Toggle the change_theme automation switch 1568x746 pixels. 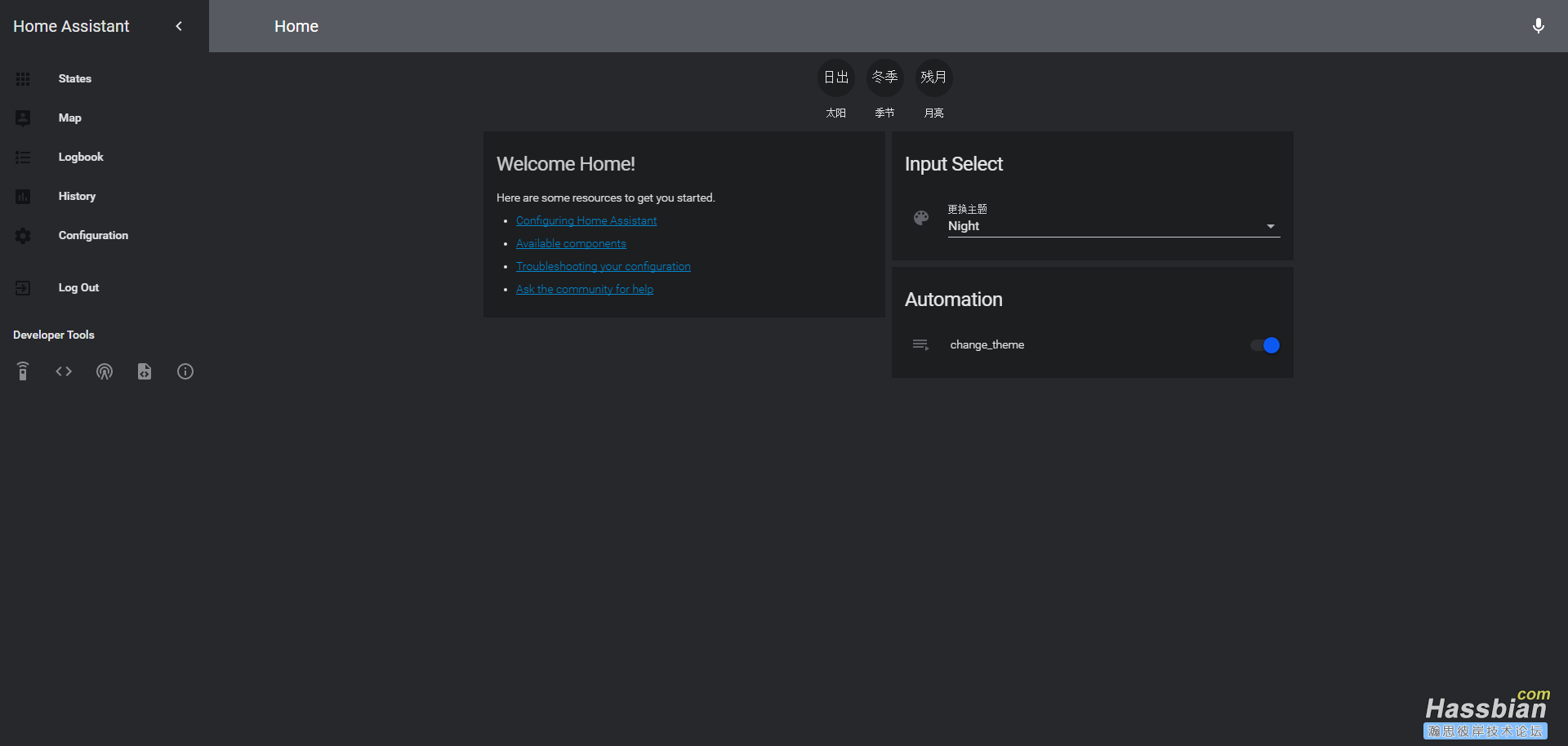click(x=1265, y=345)
